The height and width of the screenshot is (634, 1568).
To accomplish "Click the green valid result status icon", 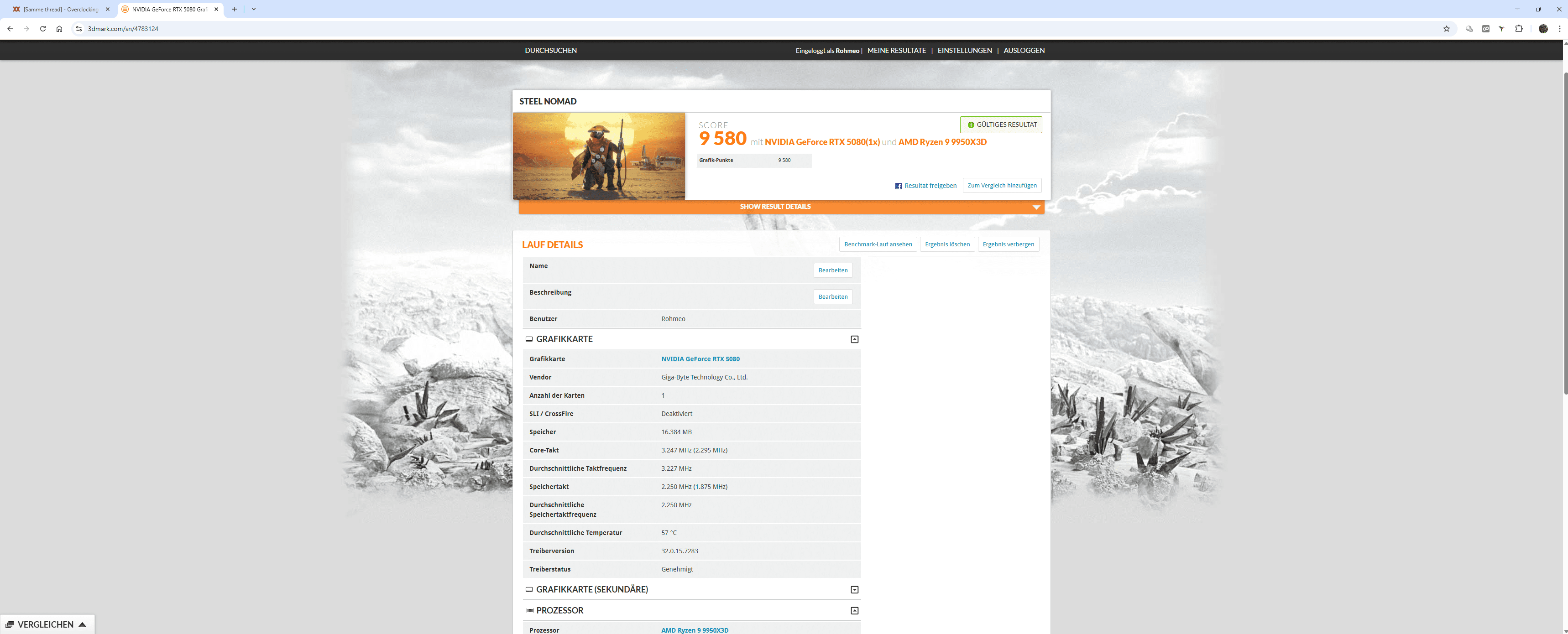I will (971, 125).
